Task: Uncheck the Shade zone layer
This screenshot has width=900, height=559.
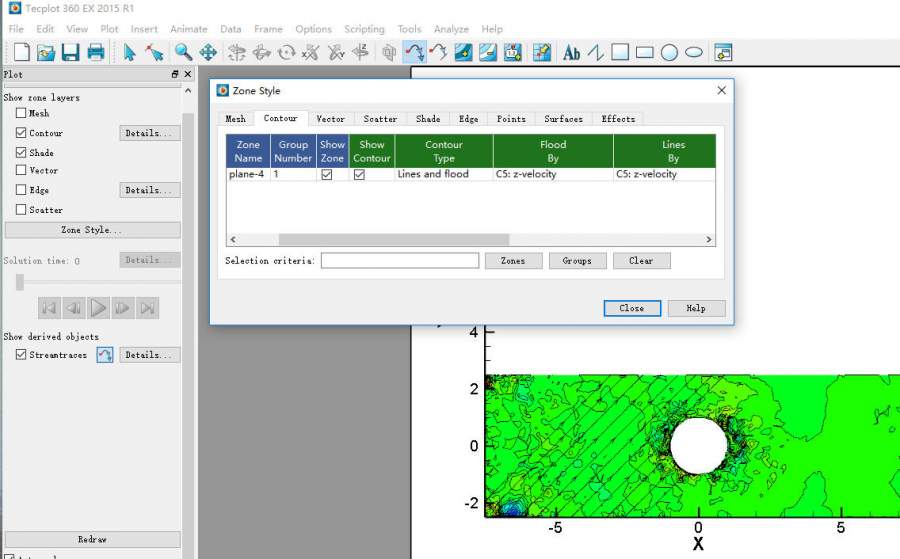Action: point(21,152)
